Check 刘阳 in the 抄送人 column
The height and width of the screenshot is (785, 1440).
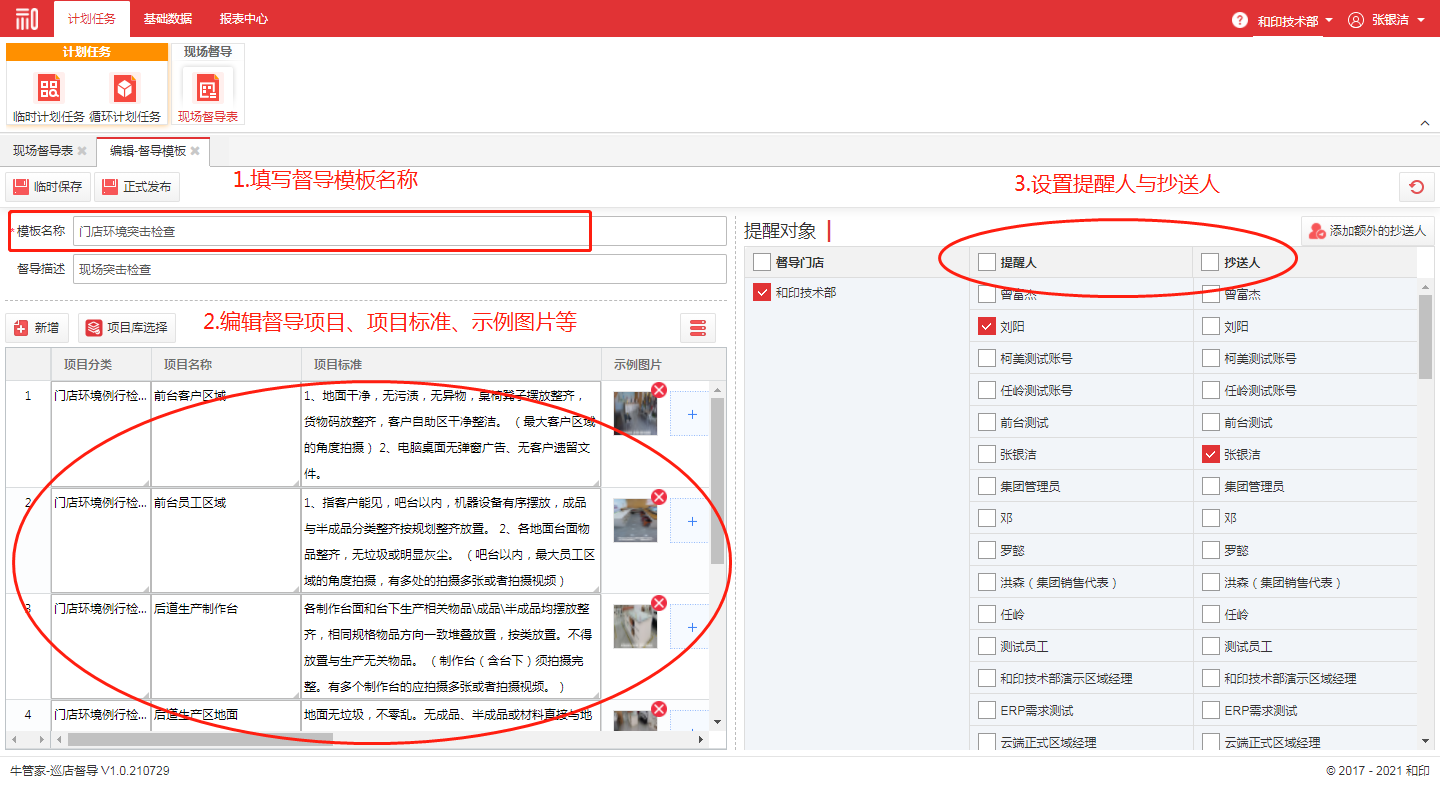(1211, 326)
